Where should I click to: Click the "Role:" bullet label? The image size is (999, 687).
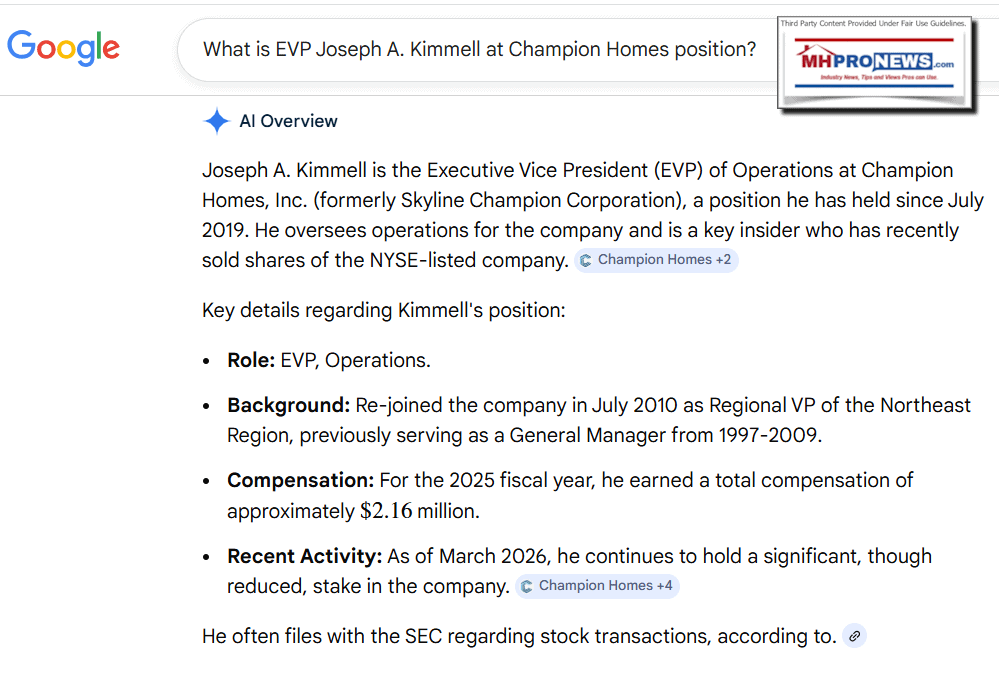[x=251, y=360]
